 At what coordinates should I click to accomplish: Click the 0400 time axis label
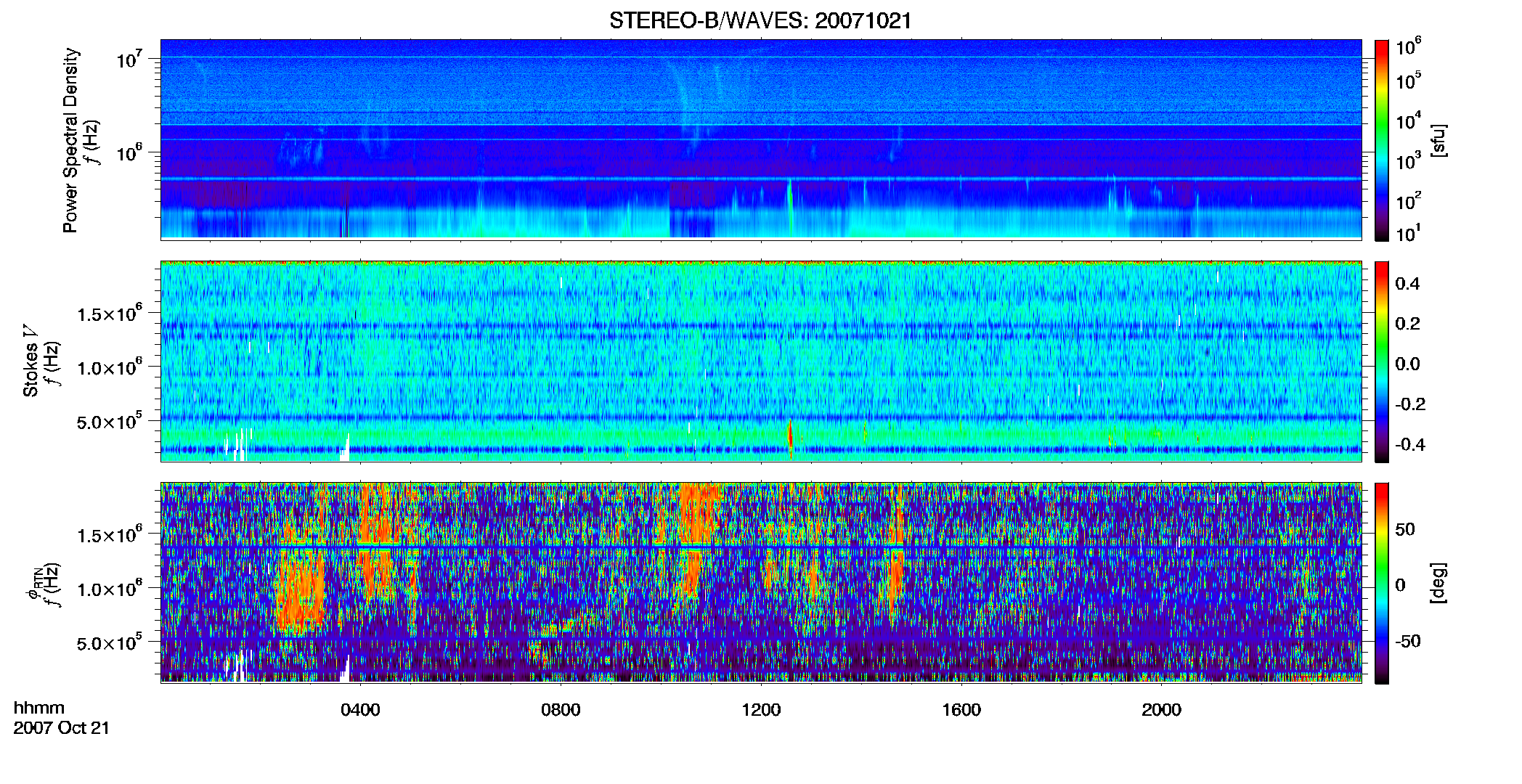tap(360, 710)
